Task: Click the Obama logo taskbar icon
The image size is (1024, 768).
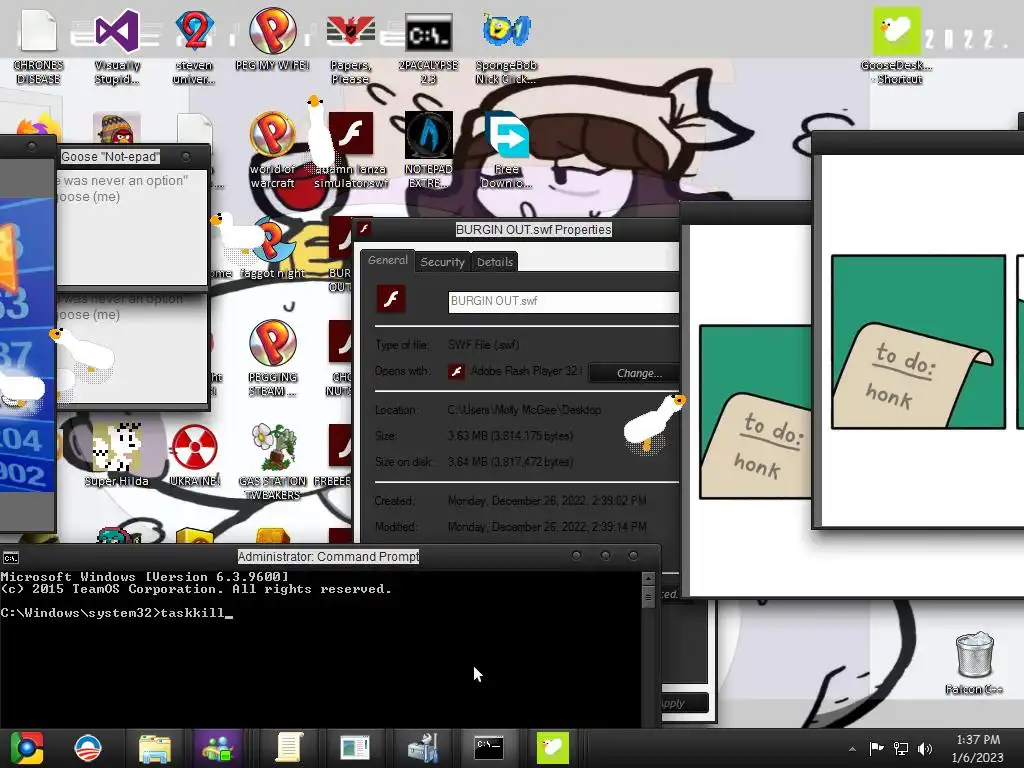Action: tap(88, 748)
